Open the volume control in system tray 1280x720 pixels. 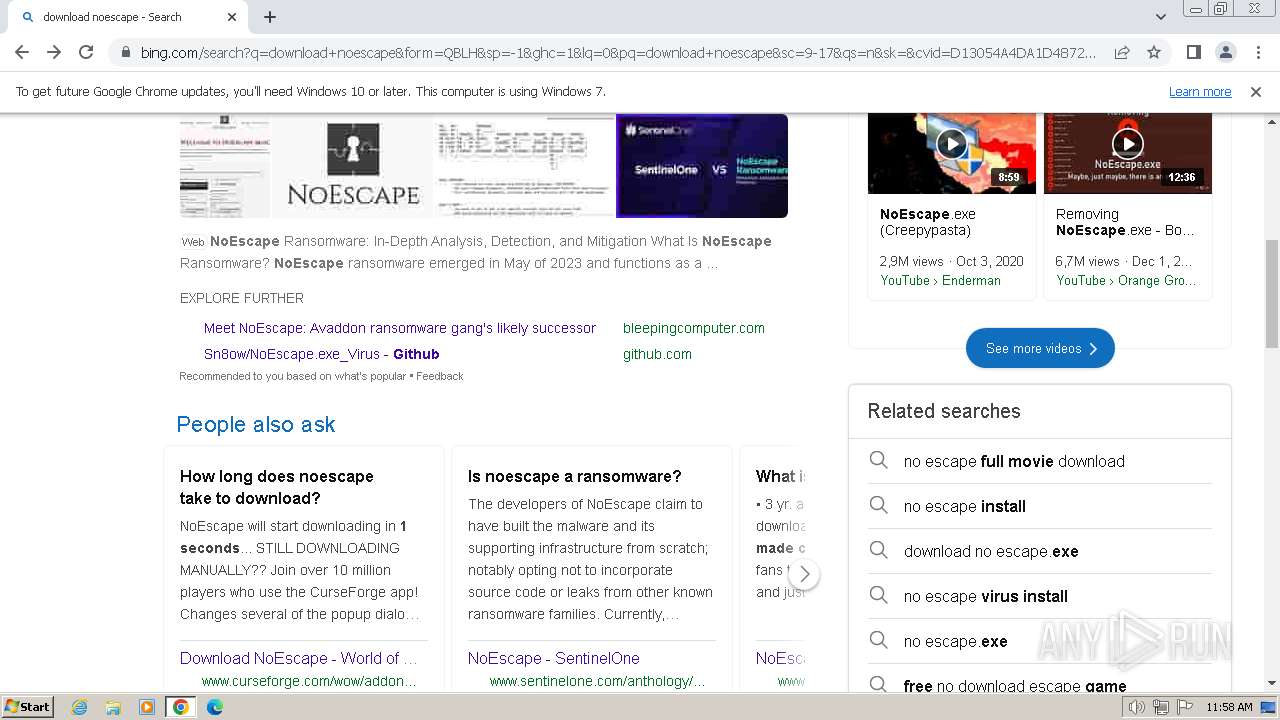(x=1137, y=707)
